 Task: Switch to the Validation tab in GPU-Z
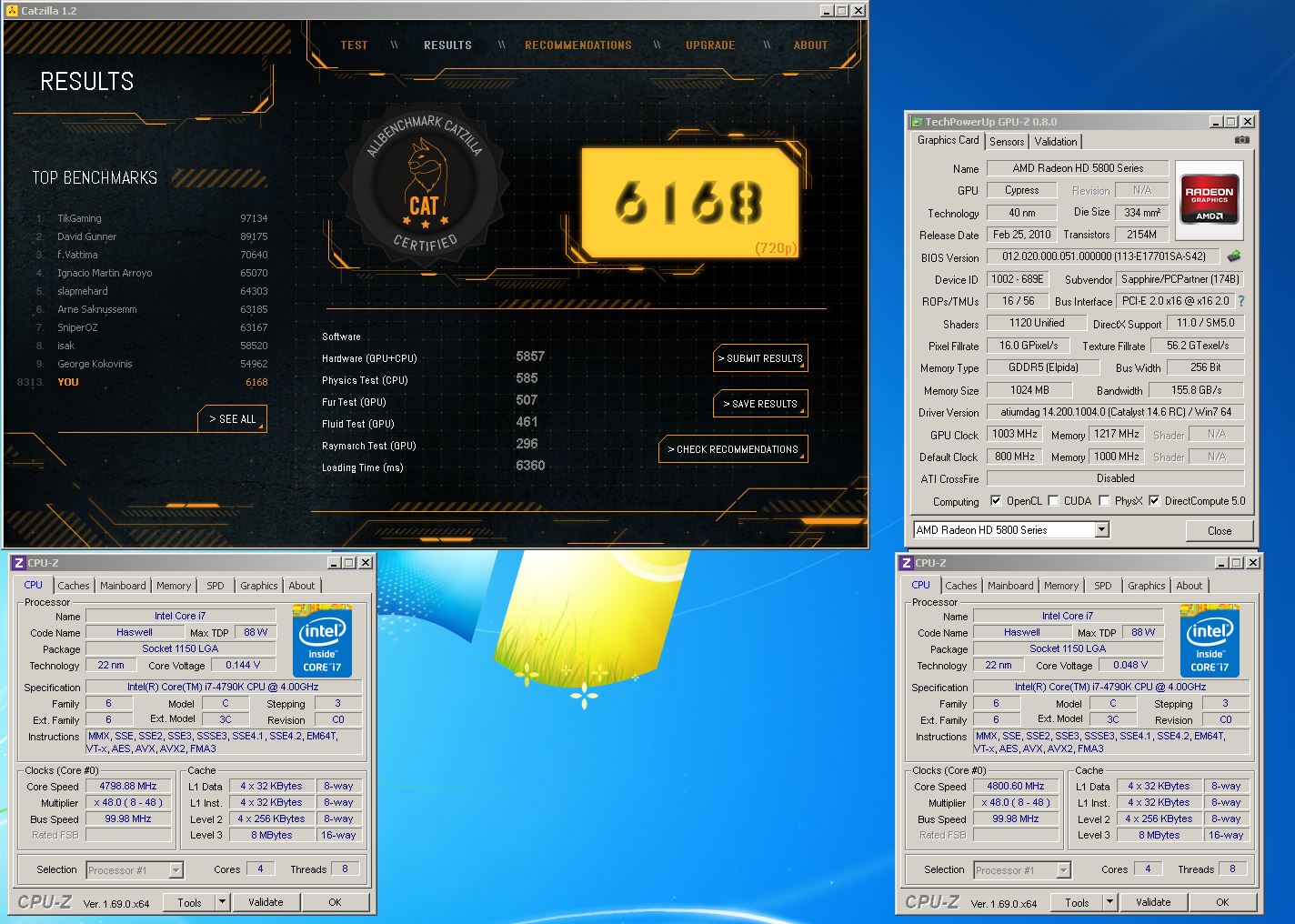1056,142
